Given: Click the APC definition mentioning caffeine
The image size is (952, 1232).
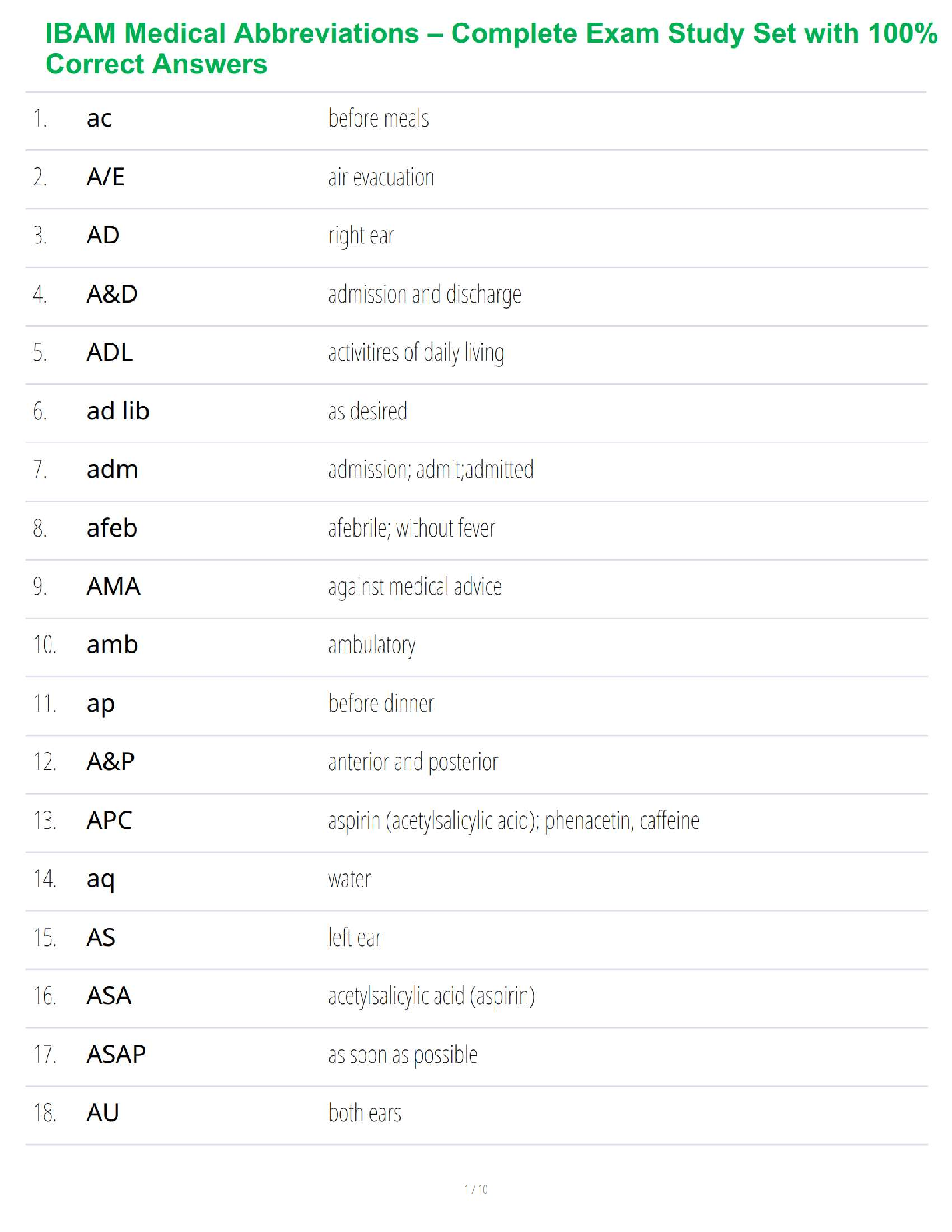Looking at the screenshot, I should (x=513, y=821).
